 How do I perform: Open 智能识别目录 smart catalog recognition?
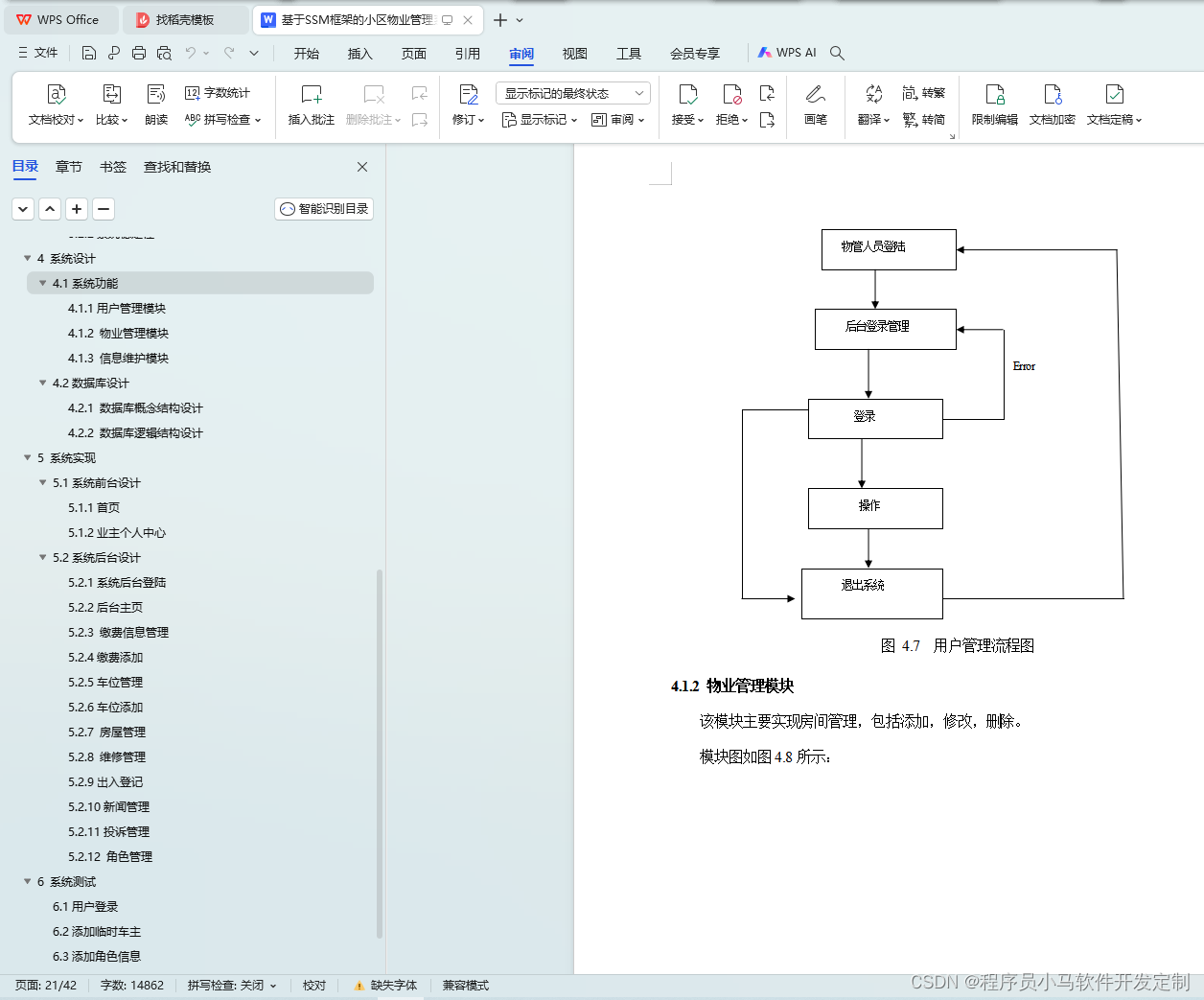click(x=323, y=208)
